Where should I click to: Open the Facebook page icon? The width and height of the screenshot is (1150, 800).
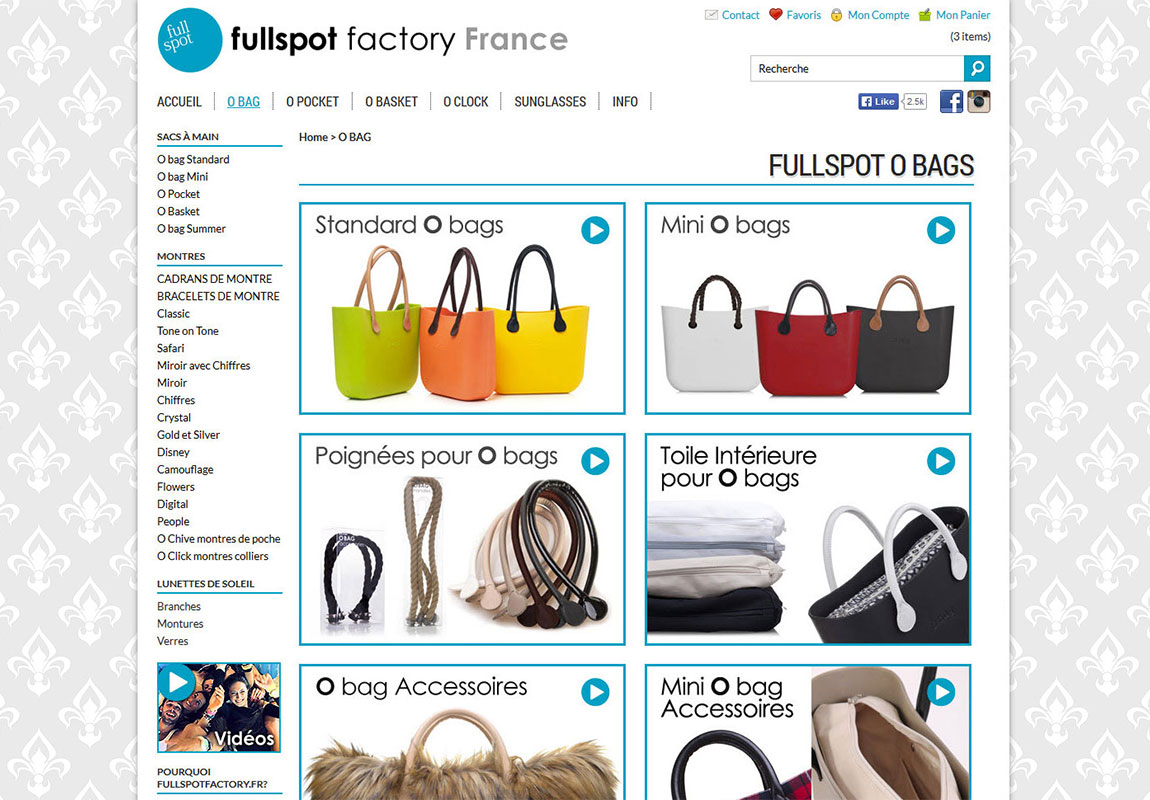[951, 101]
